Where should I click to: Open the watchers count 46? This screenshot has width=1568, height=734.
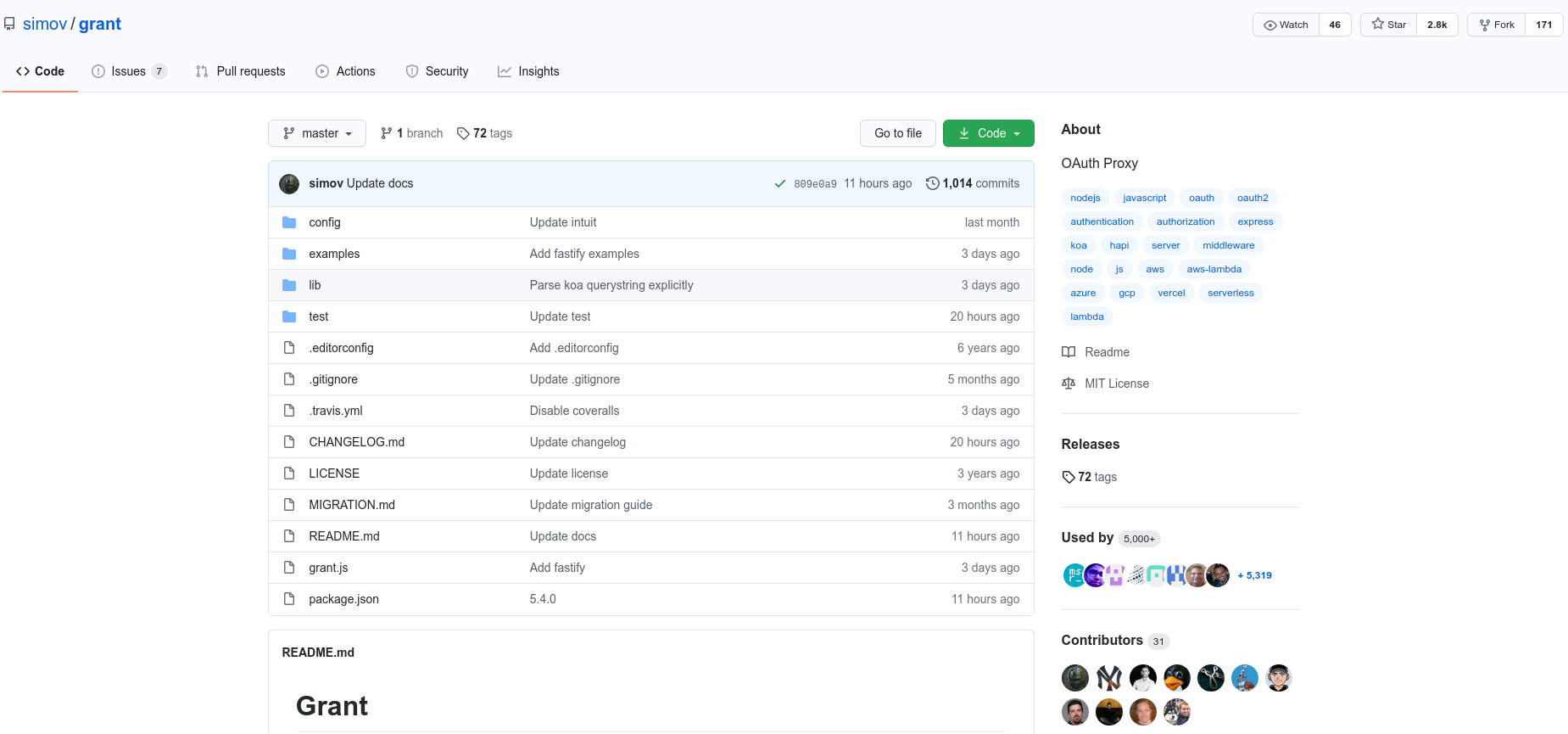[1335, 25]
